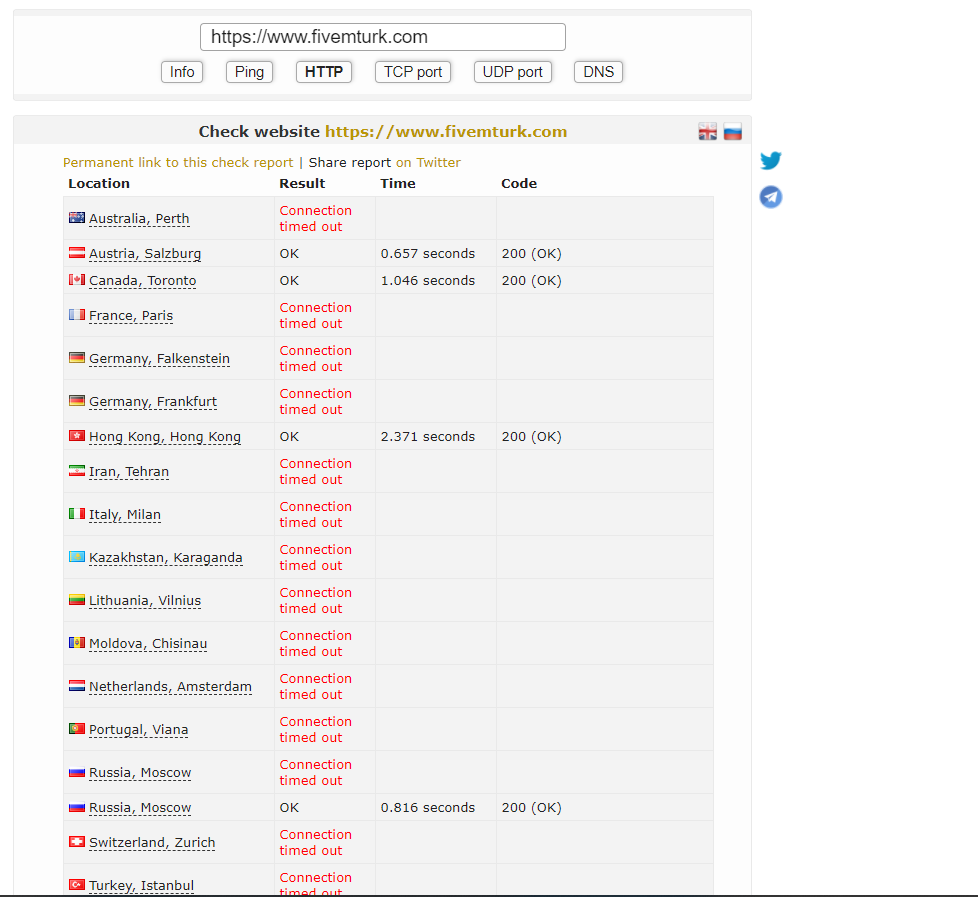Click the Germany Frankfurt flag icon
The image size is (978, 897).
(x=77, y=400)
